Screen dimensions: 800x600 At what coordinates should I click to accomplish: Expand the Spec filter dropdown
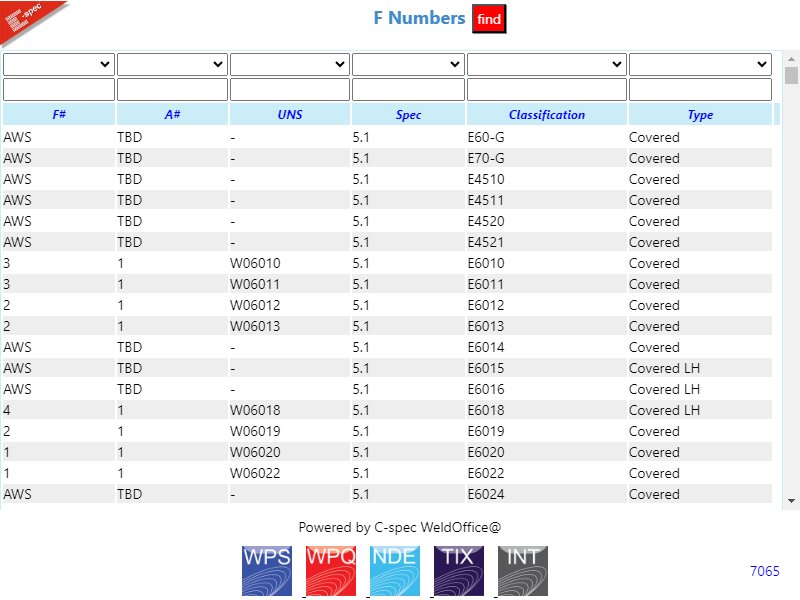[408, 64]
